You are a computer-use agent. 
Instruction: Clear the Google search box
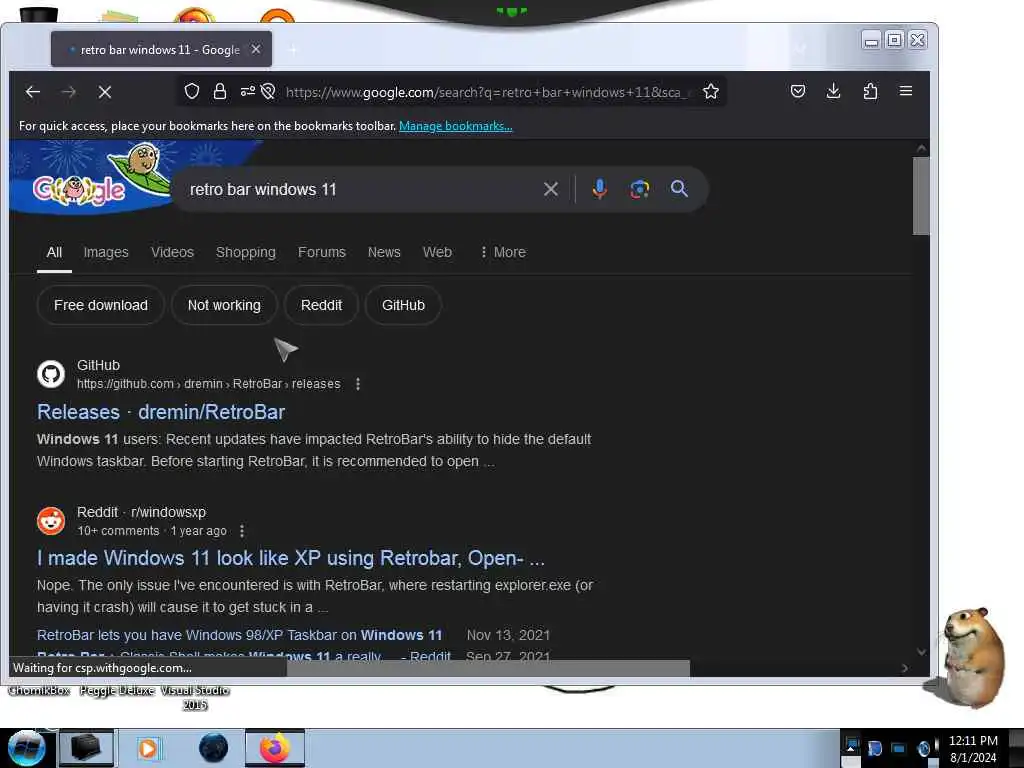click(551, 189)
